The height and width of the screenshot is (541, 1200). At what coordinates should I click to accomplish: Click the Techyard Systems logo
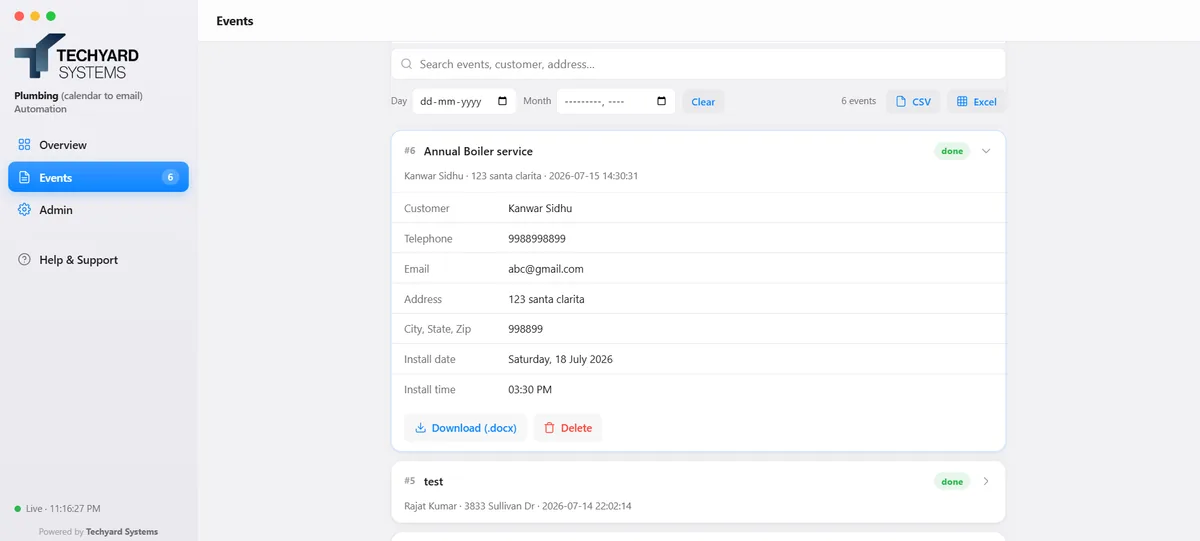[x=76, y=57]
